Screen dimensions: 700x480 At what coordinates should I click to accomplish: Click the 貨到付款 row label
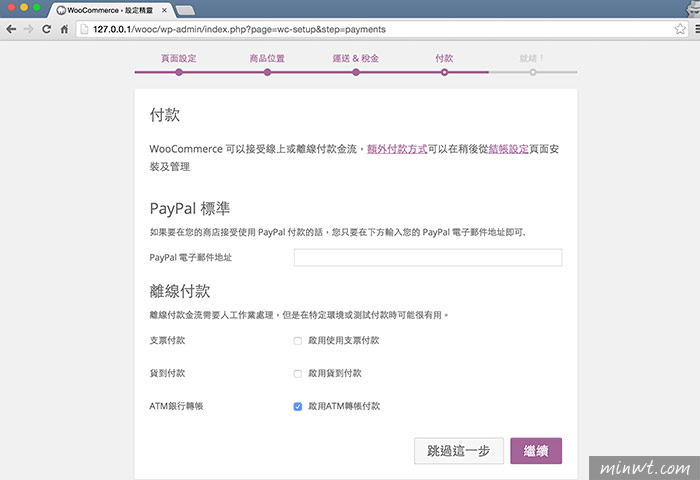pos(167,373)
